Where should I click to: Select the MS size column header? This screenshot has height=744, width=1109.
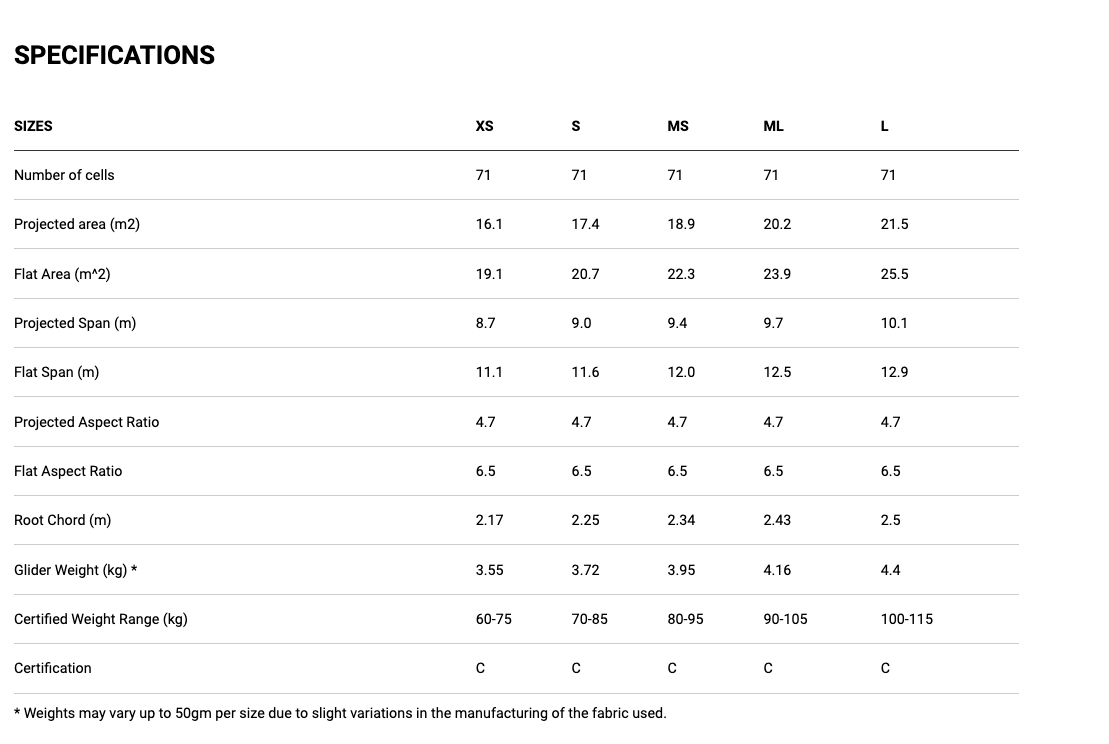[x=678, y=126]
